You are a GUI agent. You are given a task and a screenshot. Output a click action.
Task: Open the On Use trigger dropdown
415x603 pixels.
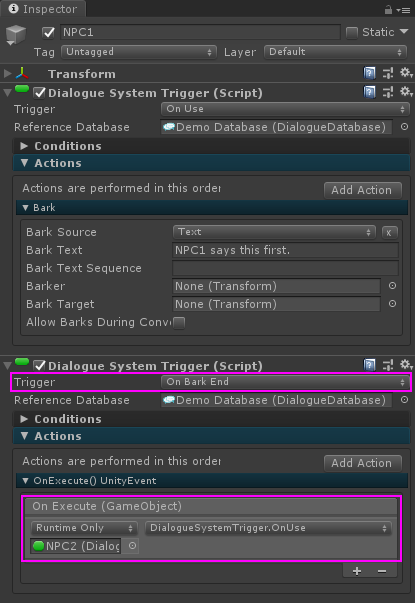[x=284, y=109]
